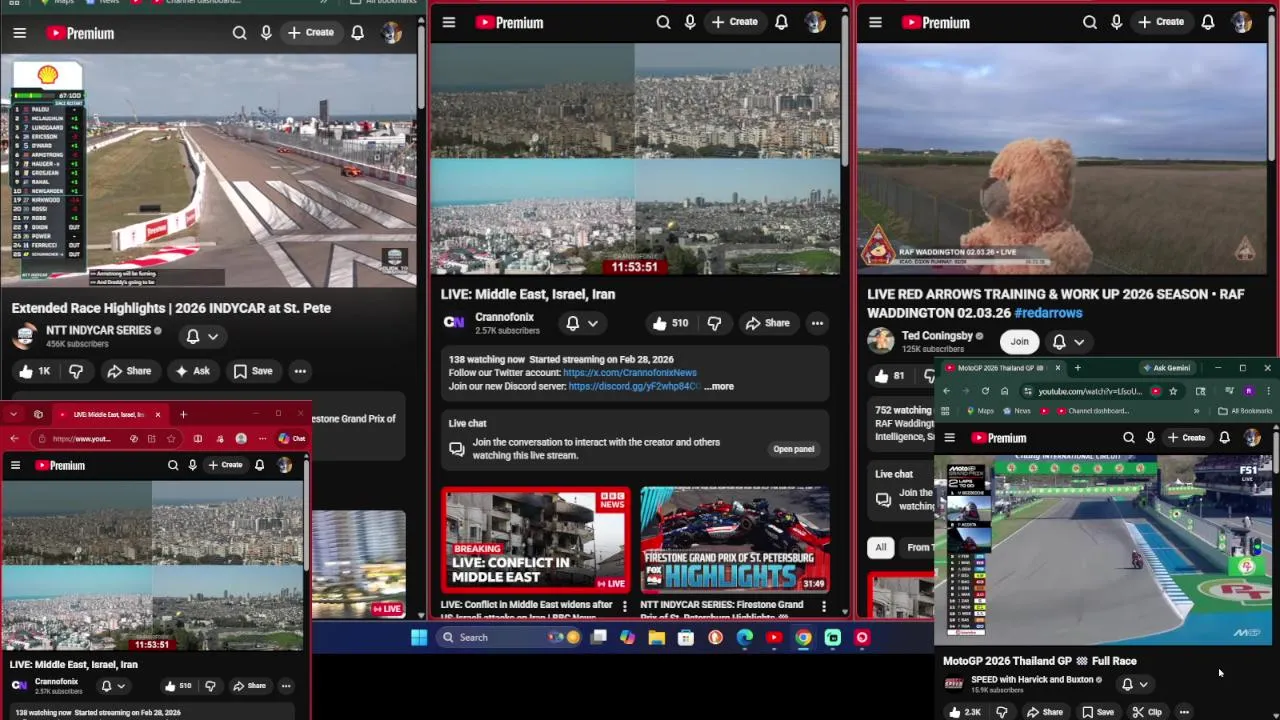Click microphone icon in large Crannofonix window header

690,22
